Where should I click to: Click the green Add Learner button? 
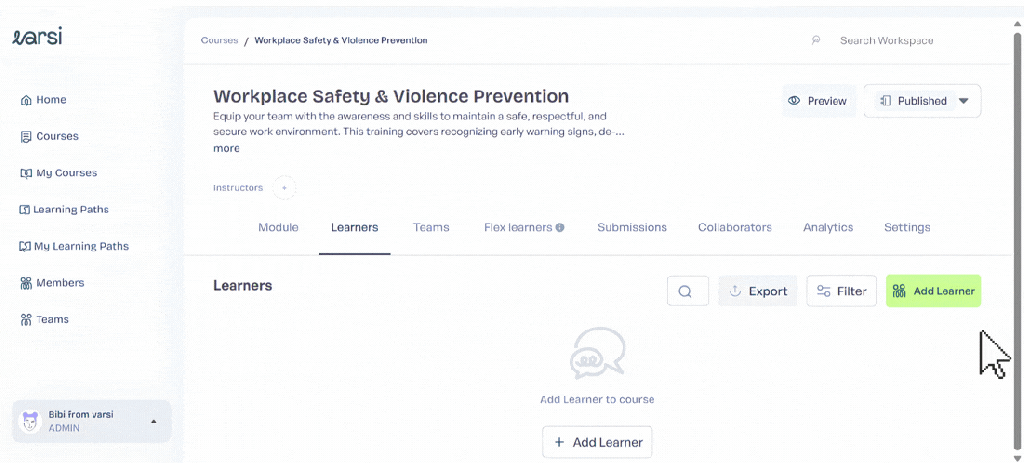[933, 291]
